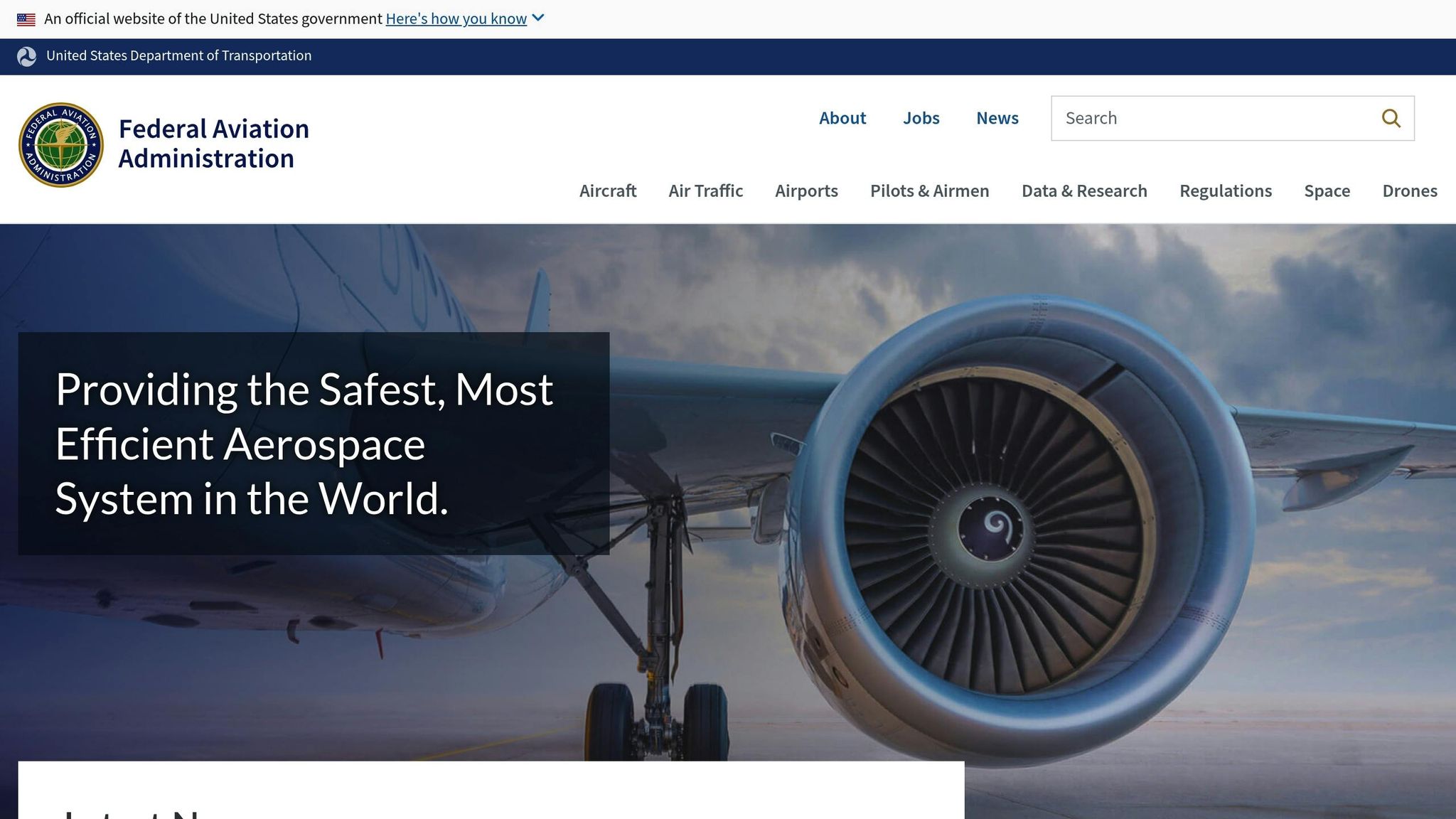Open the Aircraft navigation menu
The width and height of the screenshot is (1456, 819).
608,191
